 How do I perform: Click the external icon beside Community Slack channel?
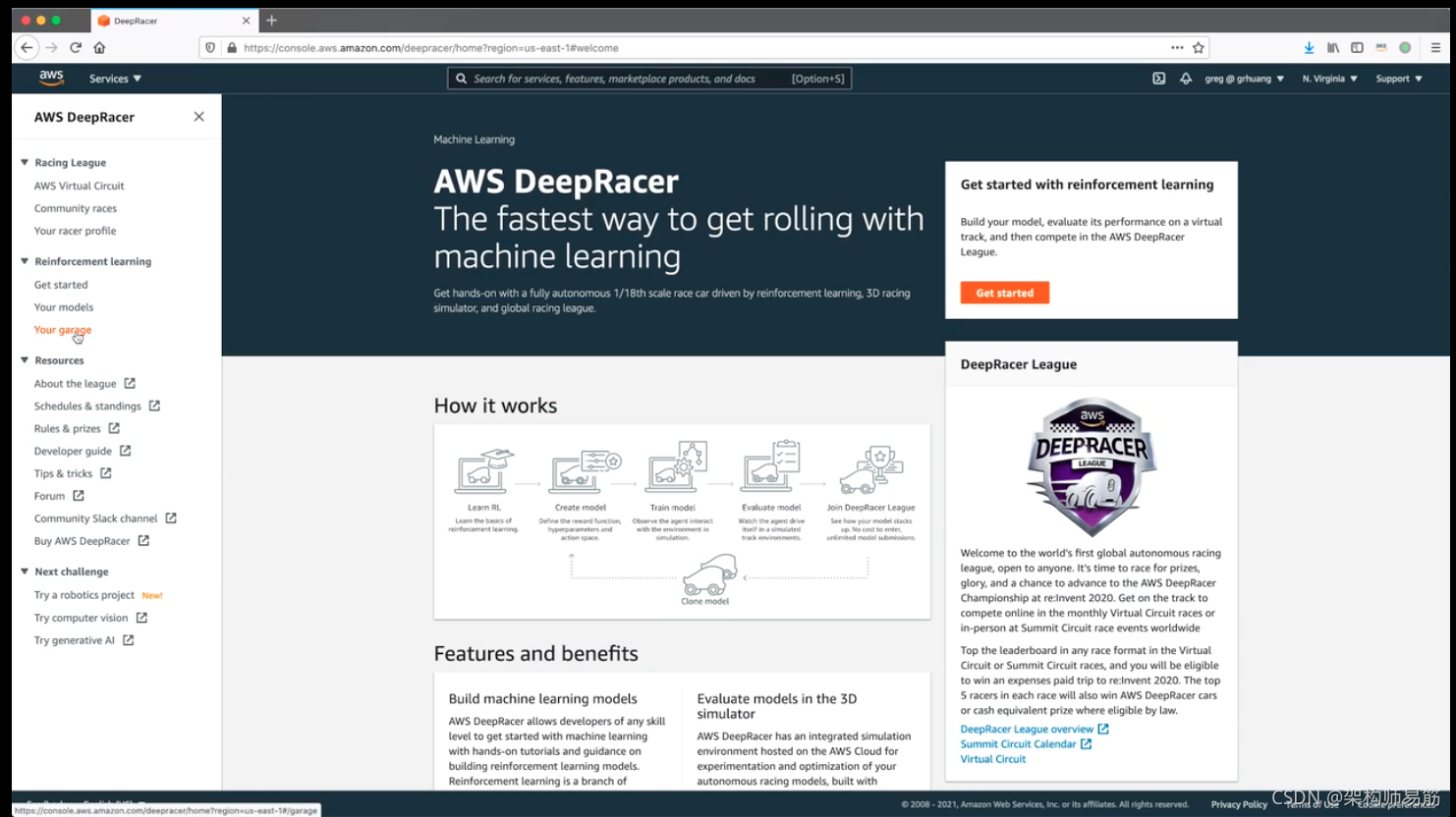tap(171, 518)
